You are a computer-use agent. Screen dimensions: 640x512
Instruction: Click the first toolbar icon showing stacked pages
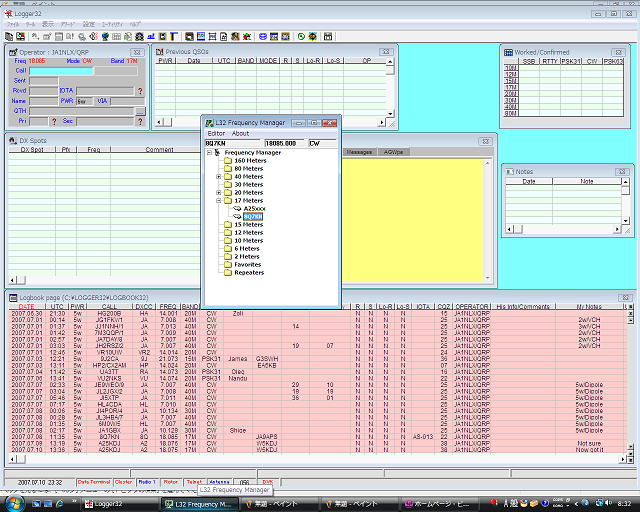point(9,37)
